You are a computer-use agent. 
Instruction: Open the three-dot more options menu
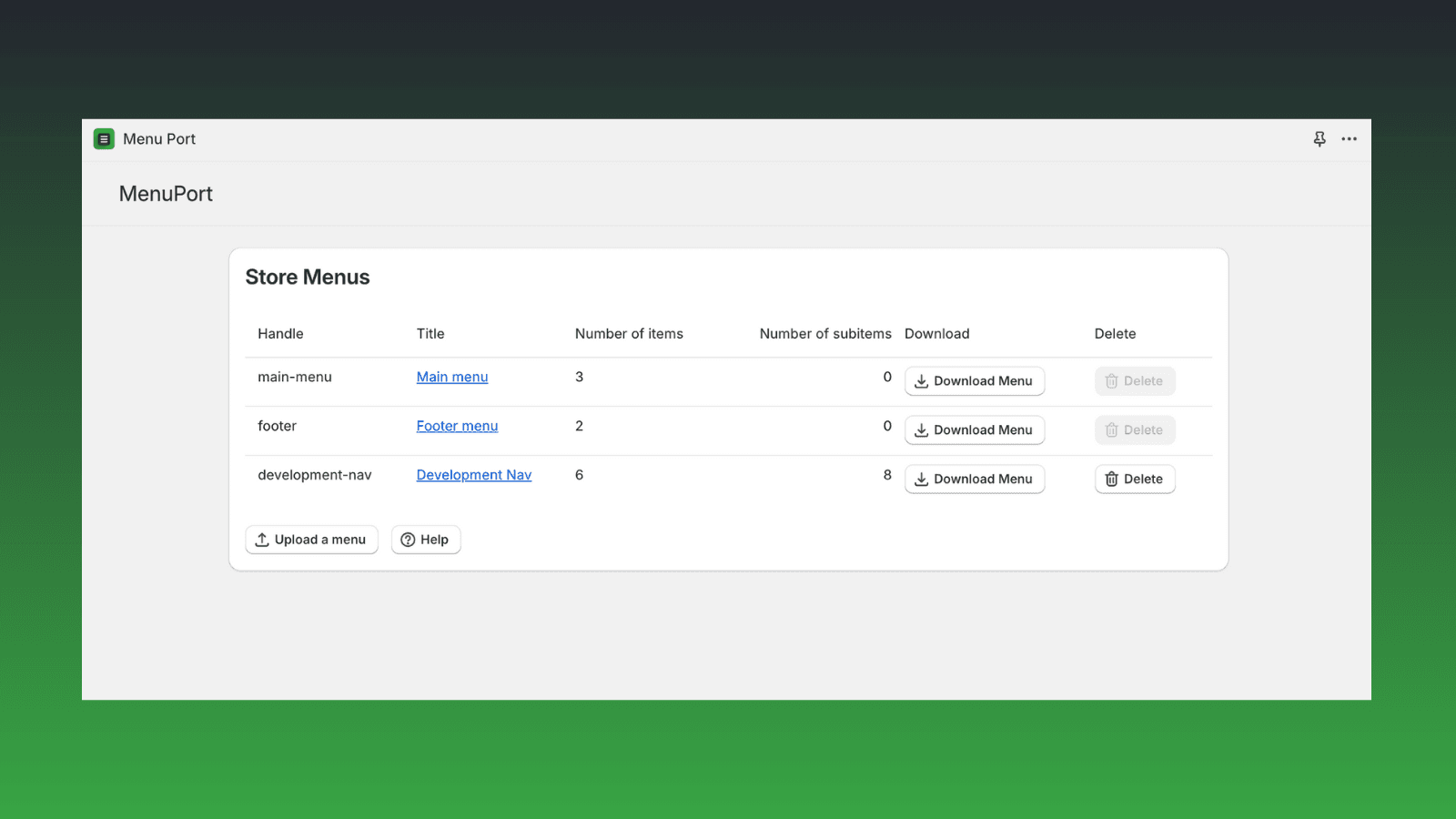tap(1349, 139)
